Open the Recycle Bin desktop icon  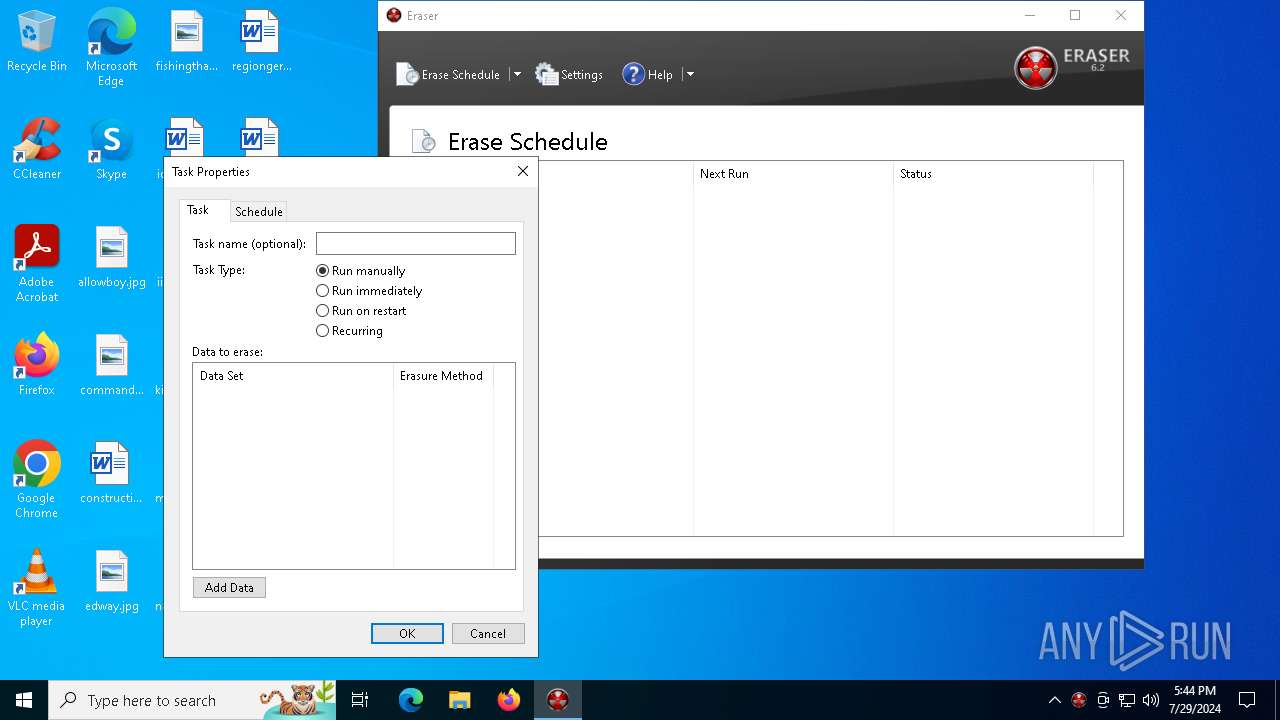pyautogui.click(x=37, y=42)
